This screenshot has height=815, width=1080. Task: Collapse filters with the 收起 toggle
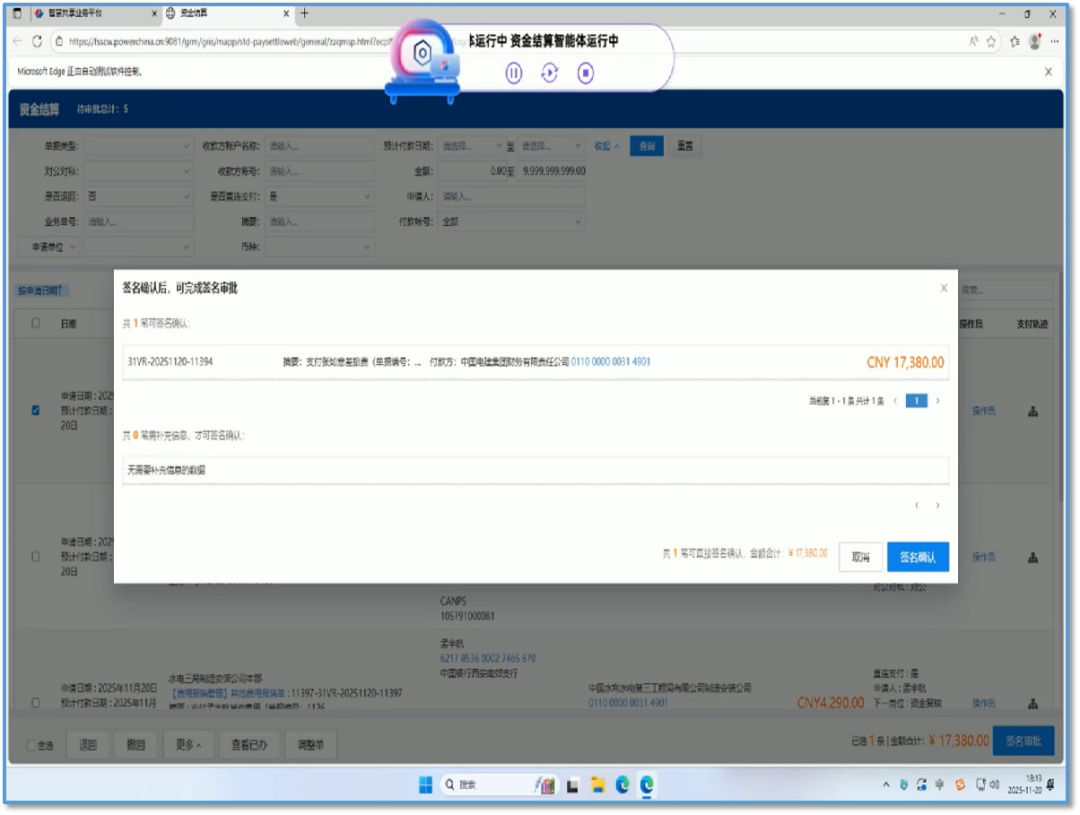[607, 146]
